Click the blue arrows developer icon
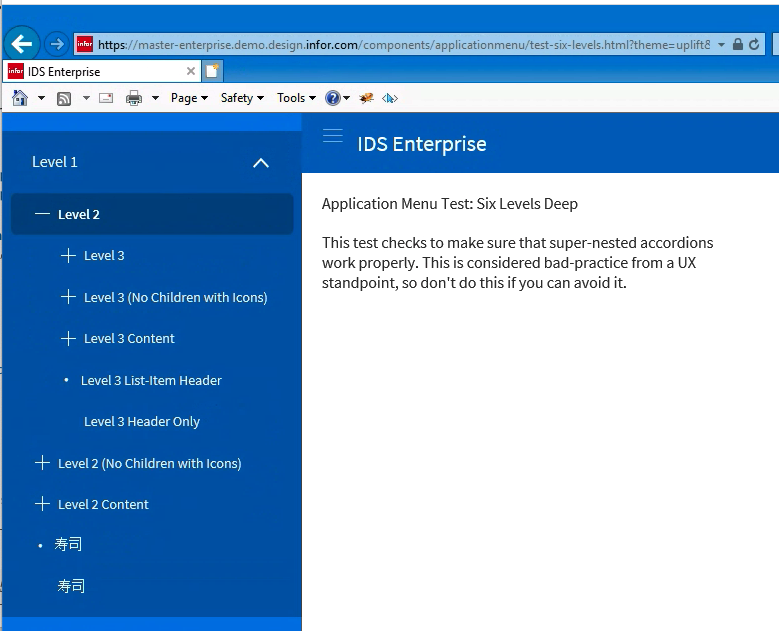The height and width of the screenshot is (631, 779). pos(390,98)
